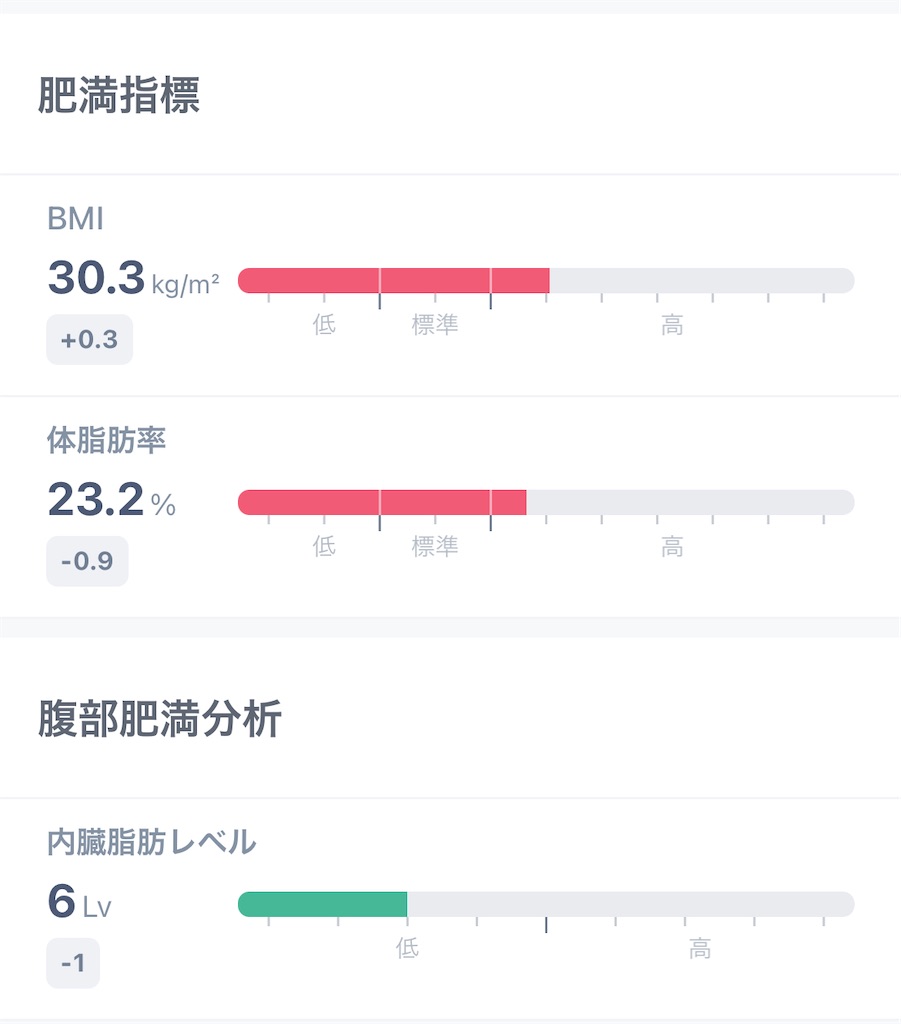Click the green 内臓脂肪レベル gauge bar
The image size is (901, 1024).
[546, 904]
